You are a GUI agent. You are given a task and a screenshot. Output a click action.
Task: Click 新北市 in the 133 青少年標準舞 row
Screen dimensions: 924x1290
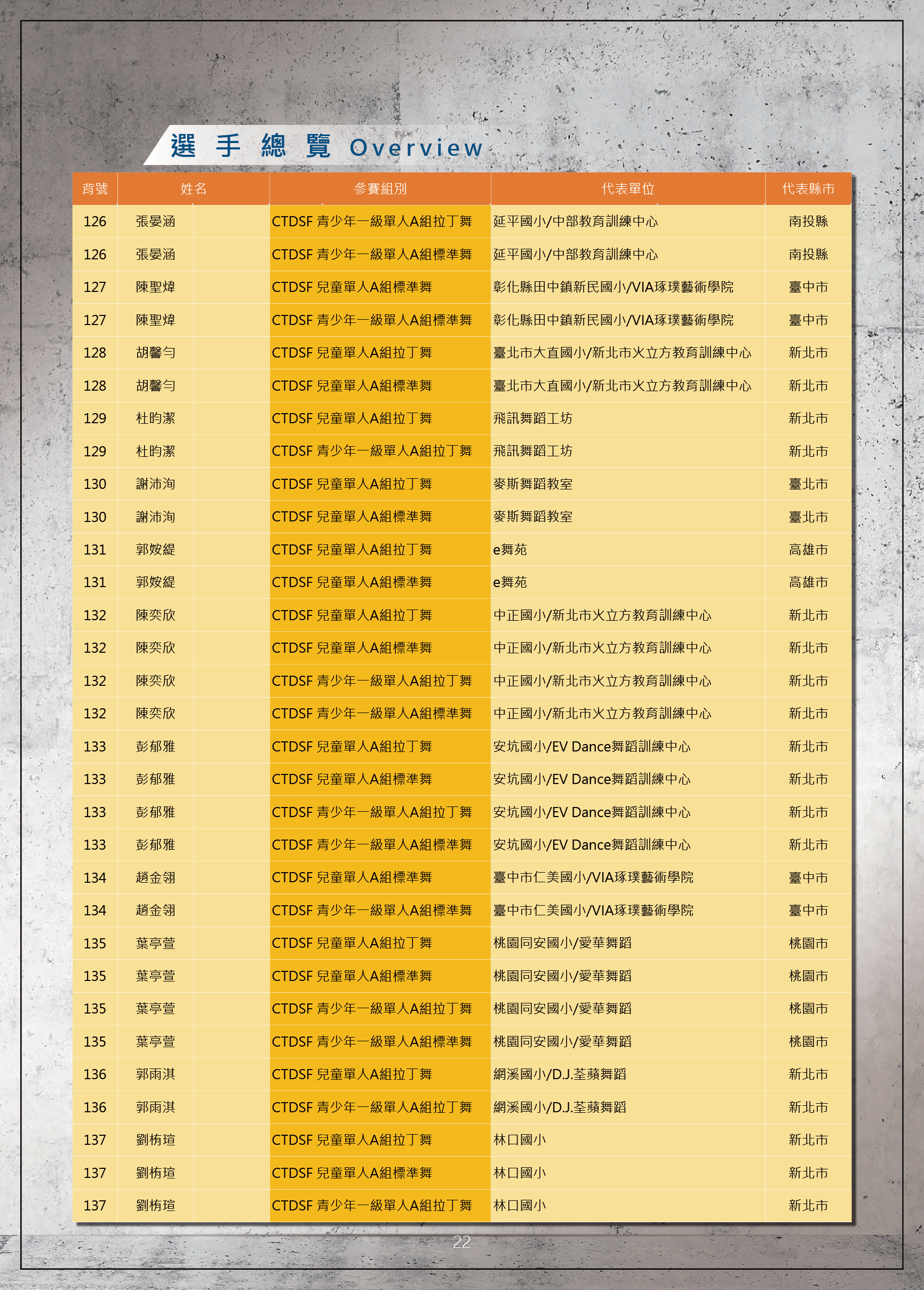pos(808,845)
